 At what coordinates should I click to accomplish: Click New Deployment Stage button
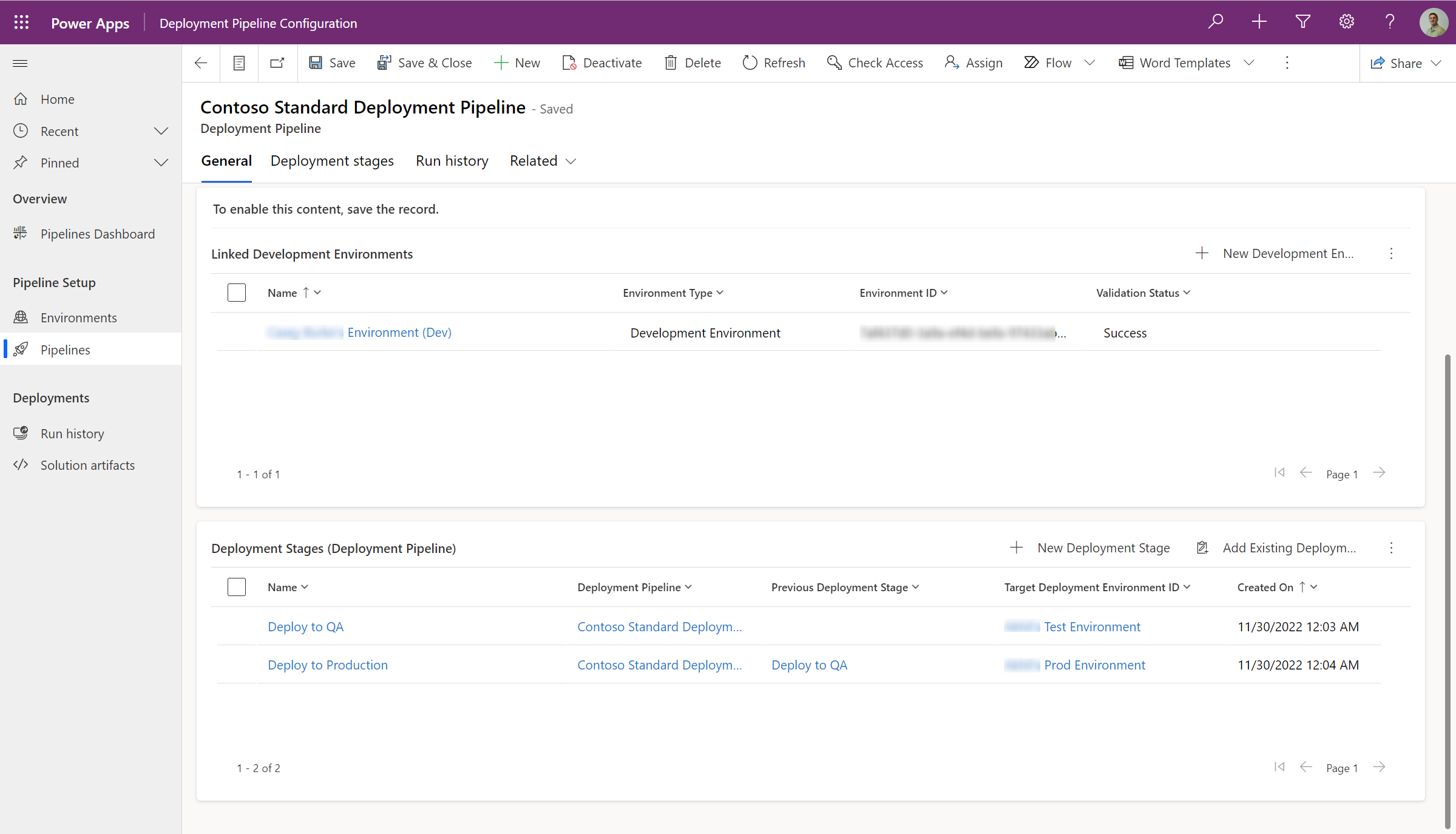coord(1090,548)
